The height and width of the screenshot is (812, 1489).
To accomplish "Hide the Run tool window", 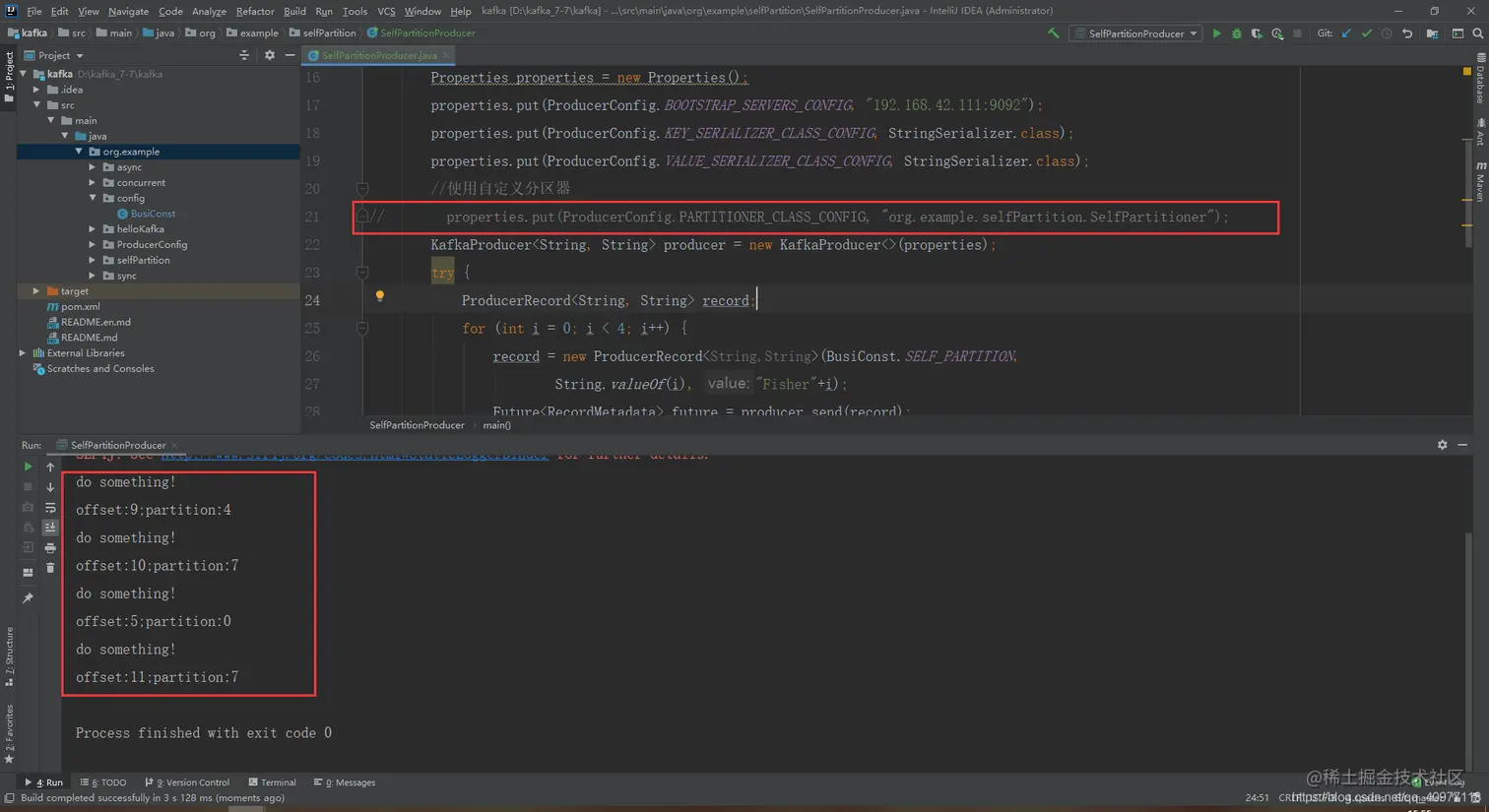I will 1463,445.
